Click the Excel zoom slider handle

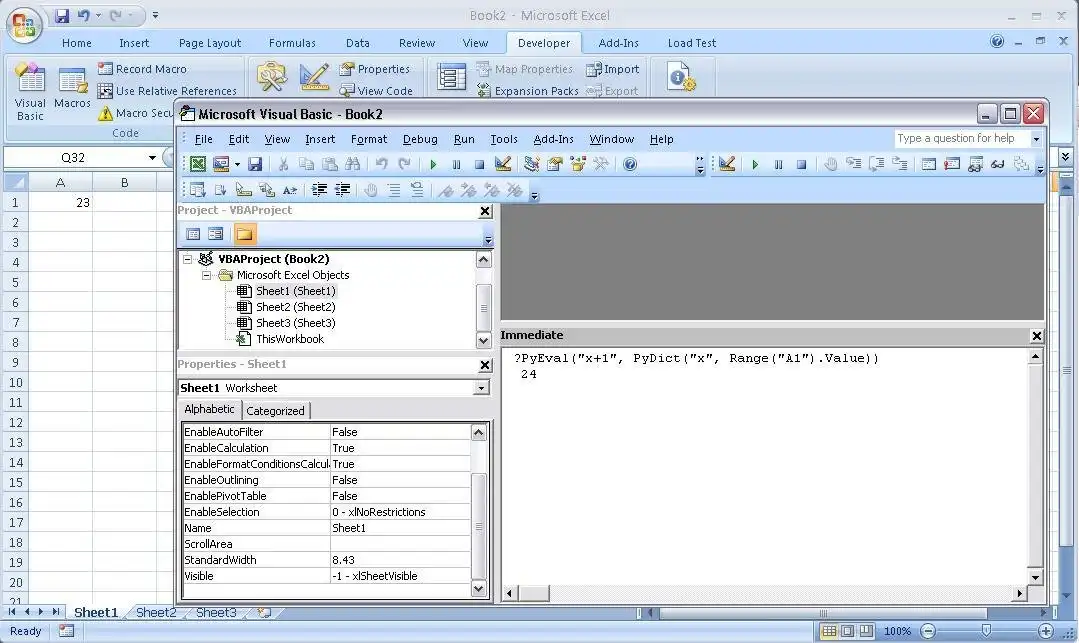point(986,631)
